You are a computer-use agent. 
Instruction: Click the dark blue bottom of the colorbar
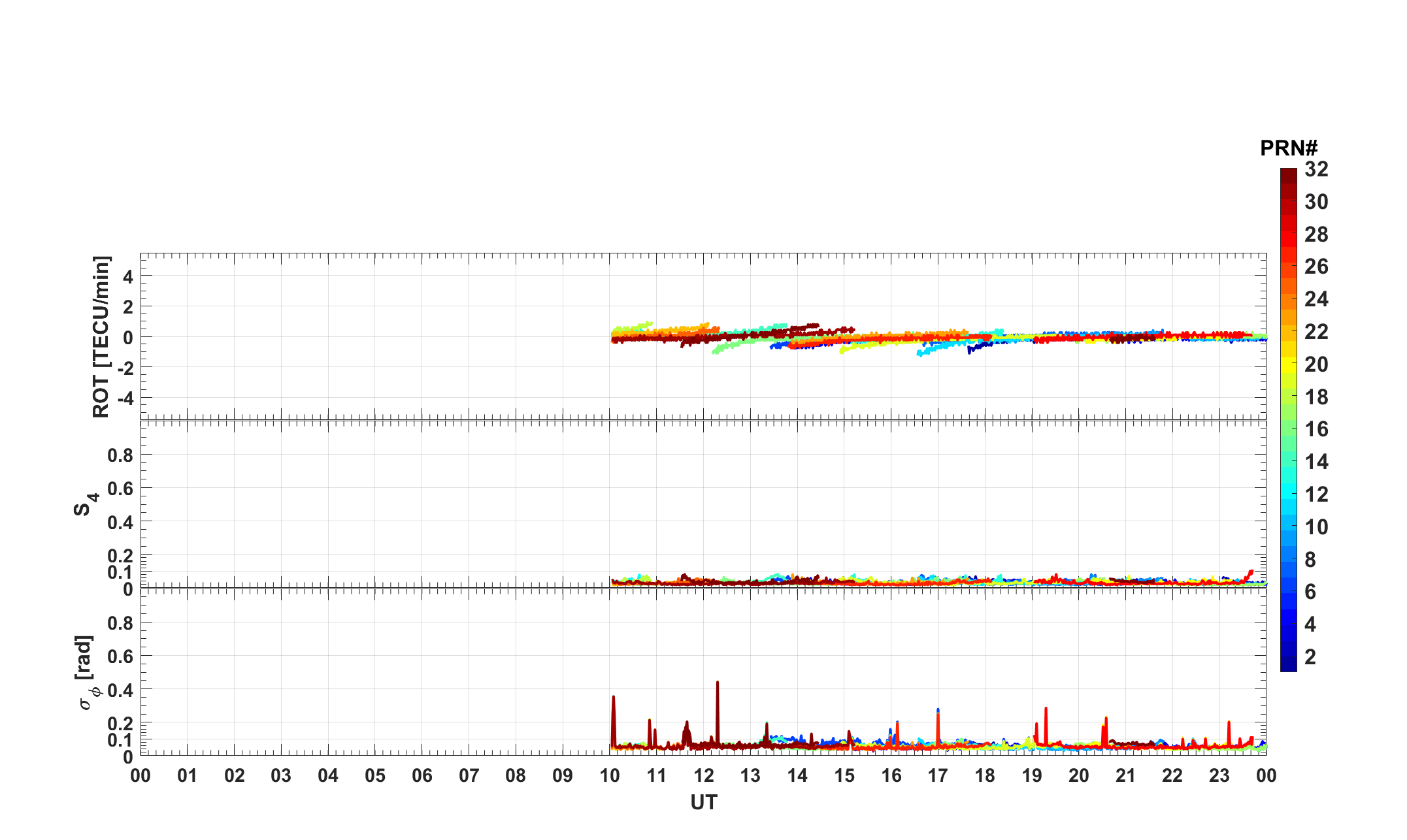coord(1288,665)
